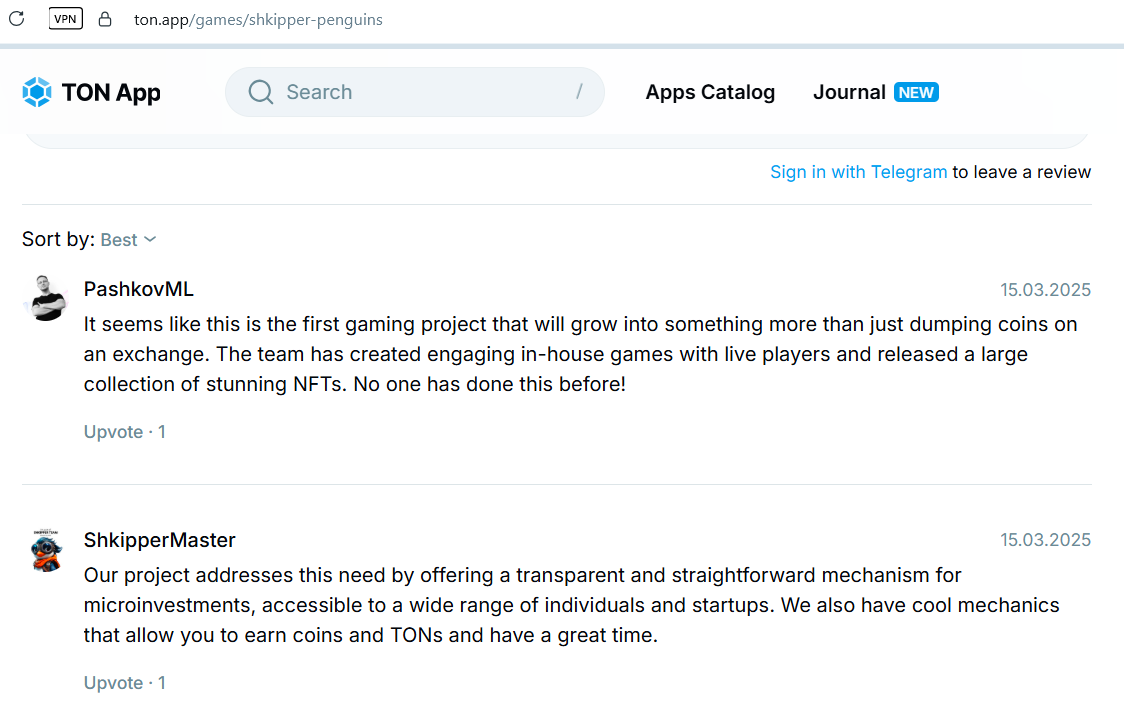1124x717 pixels.
Task: Click the padlock site info icon
Action: 105,19
